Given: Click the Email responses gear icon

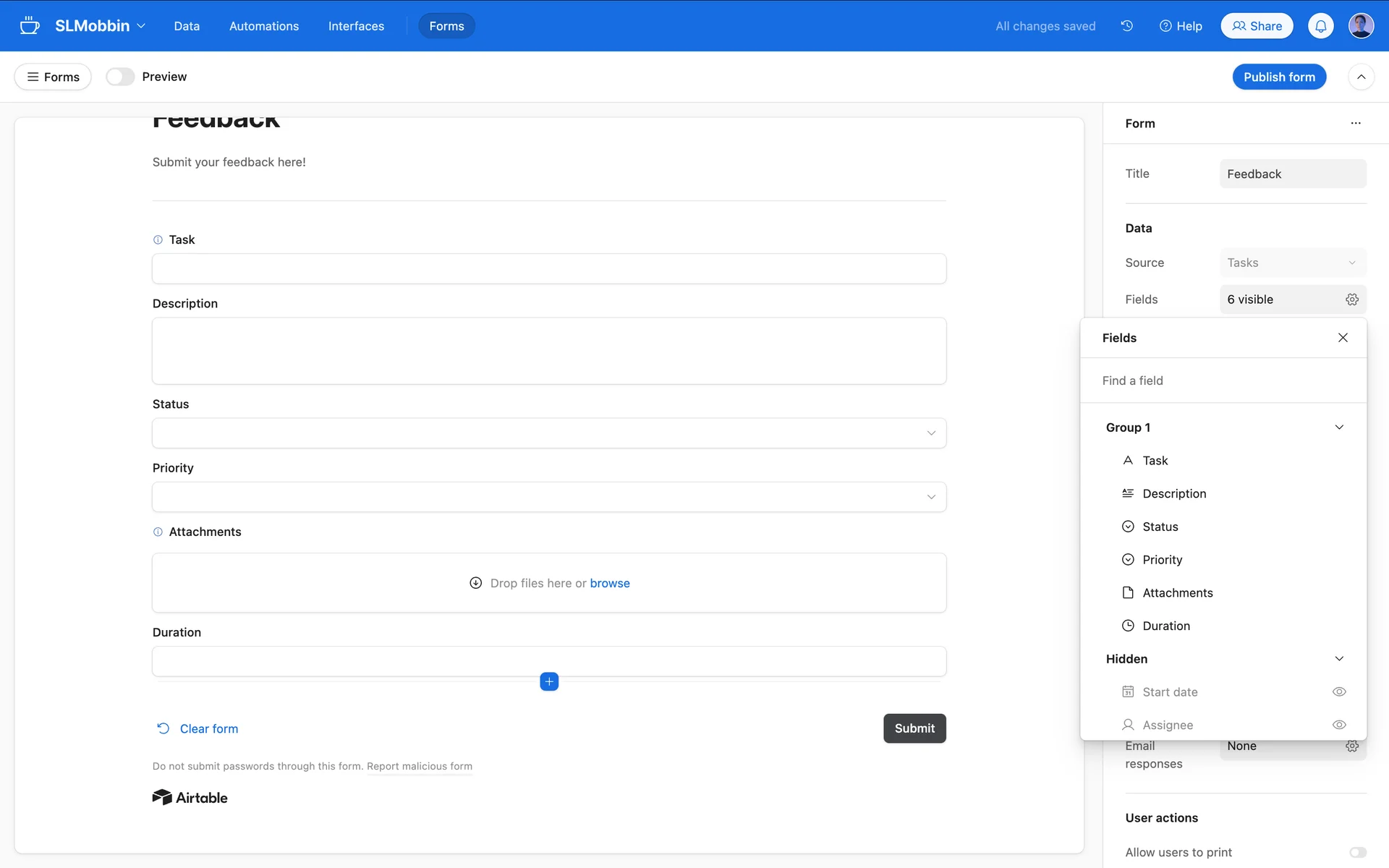Looking at the screenshot, I should tap(1351, 746).
